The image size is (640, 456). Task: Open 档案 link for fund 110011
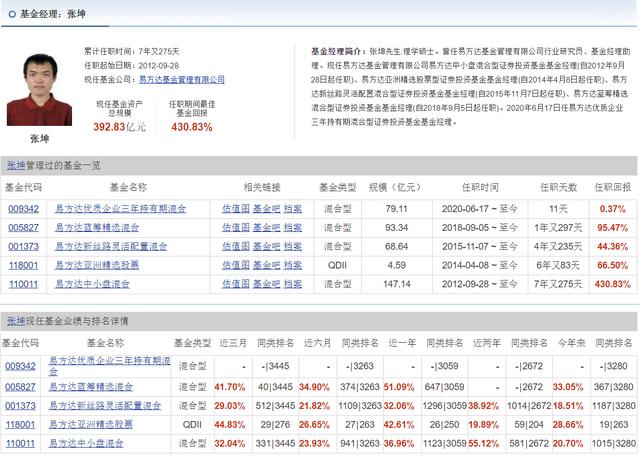(x=293, y=284)
